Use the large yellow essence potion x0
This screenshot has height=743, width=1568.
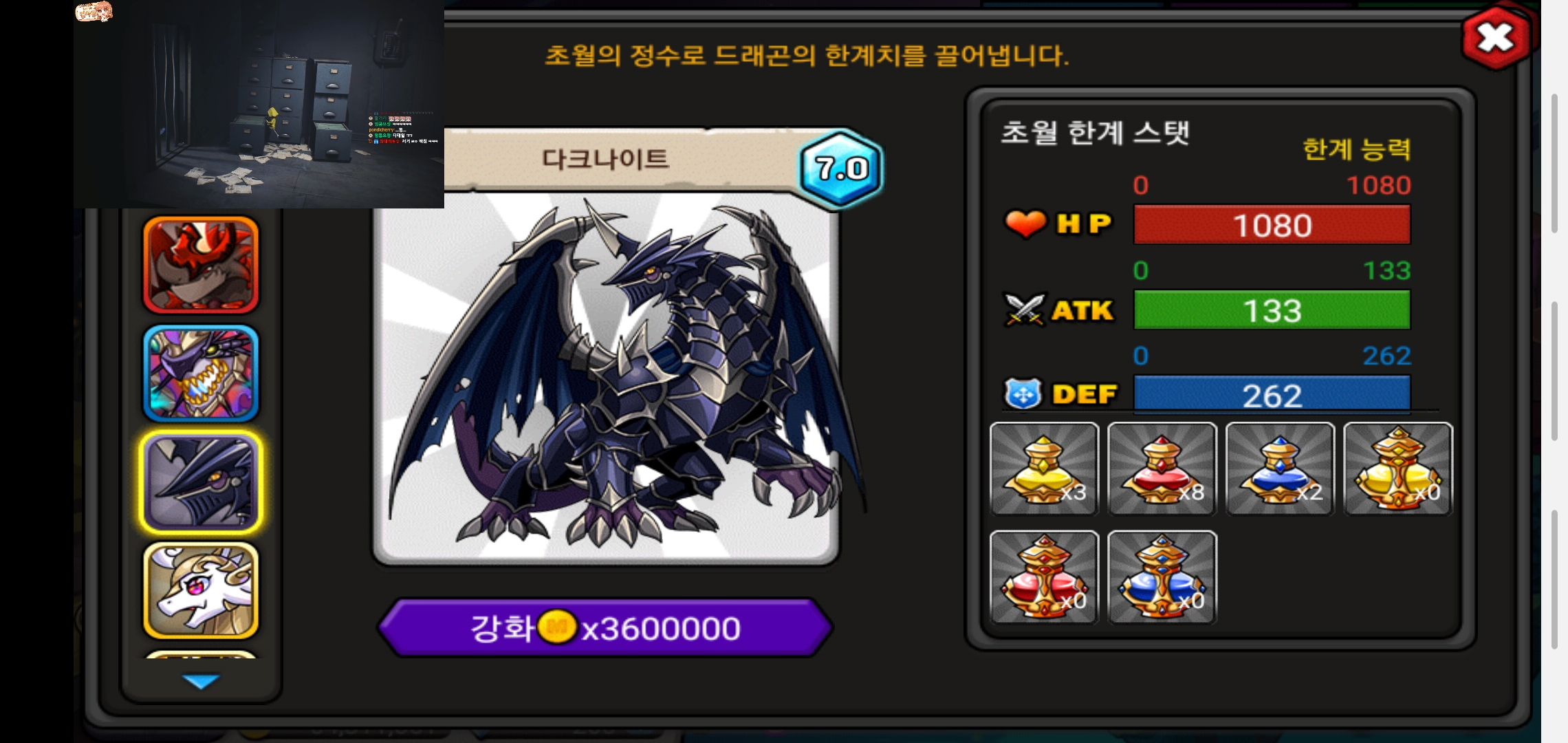(1398, 469)
